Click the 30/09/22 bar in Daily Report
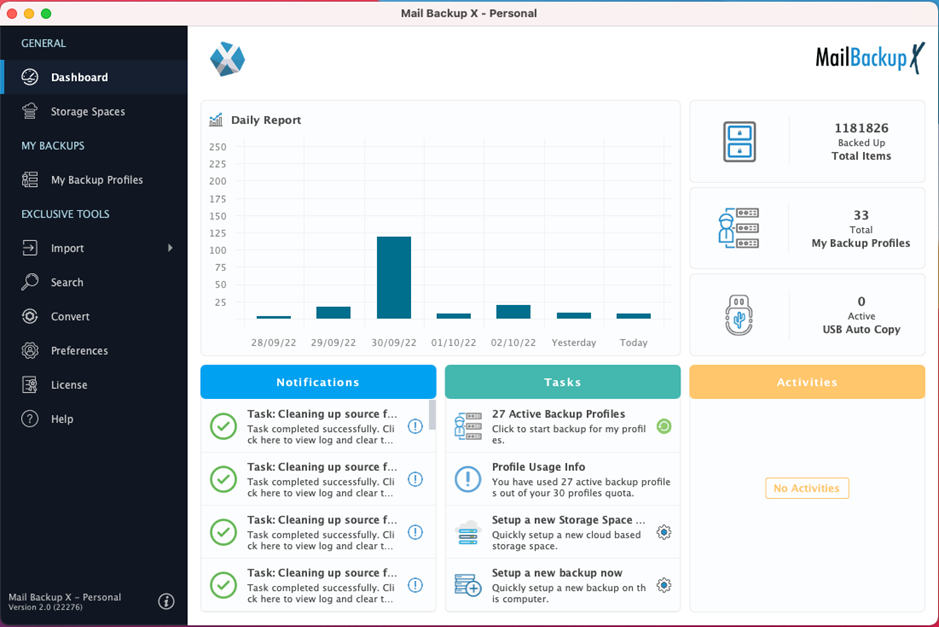Viewport: 939px width, 627px height. pyautogui.click(x=393, y=277)
